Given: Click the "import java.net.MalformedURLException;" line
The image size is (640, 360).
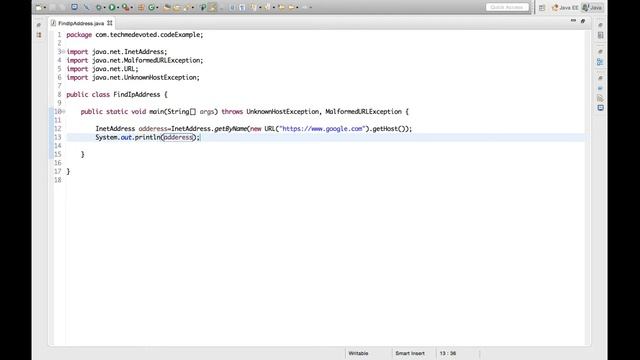Looking at the screenshot, I should pyautogui.click(x=135, y=60).
